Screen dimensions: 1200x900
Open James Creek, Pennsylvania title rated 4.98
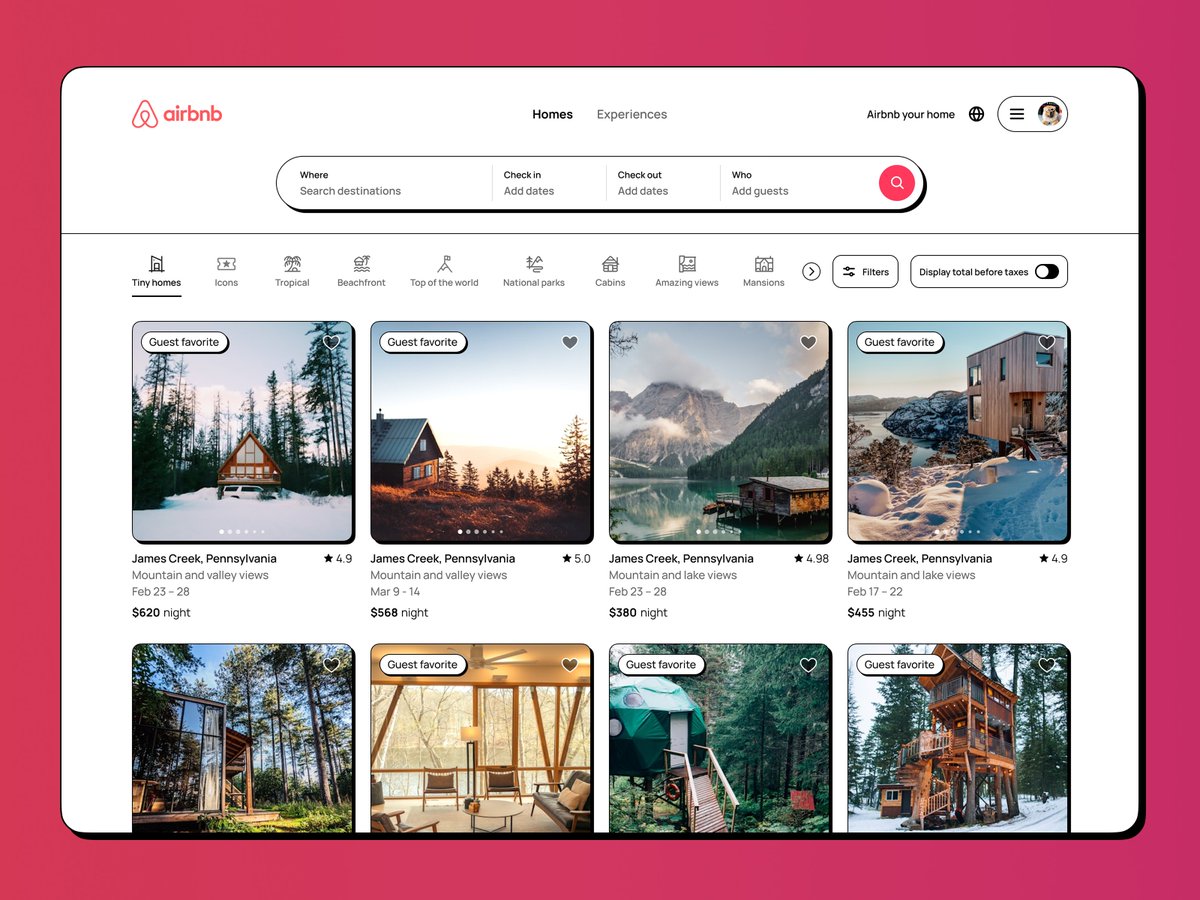(681, 559)
